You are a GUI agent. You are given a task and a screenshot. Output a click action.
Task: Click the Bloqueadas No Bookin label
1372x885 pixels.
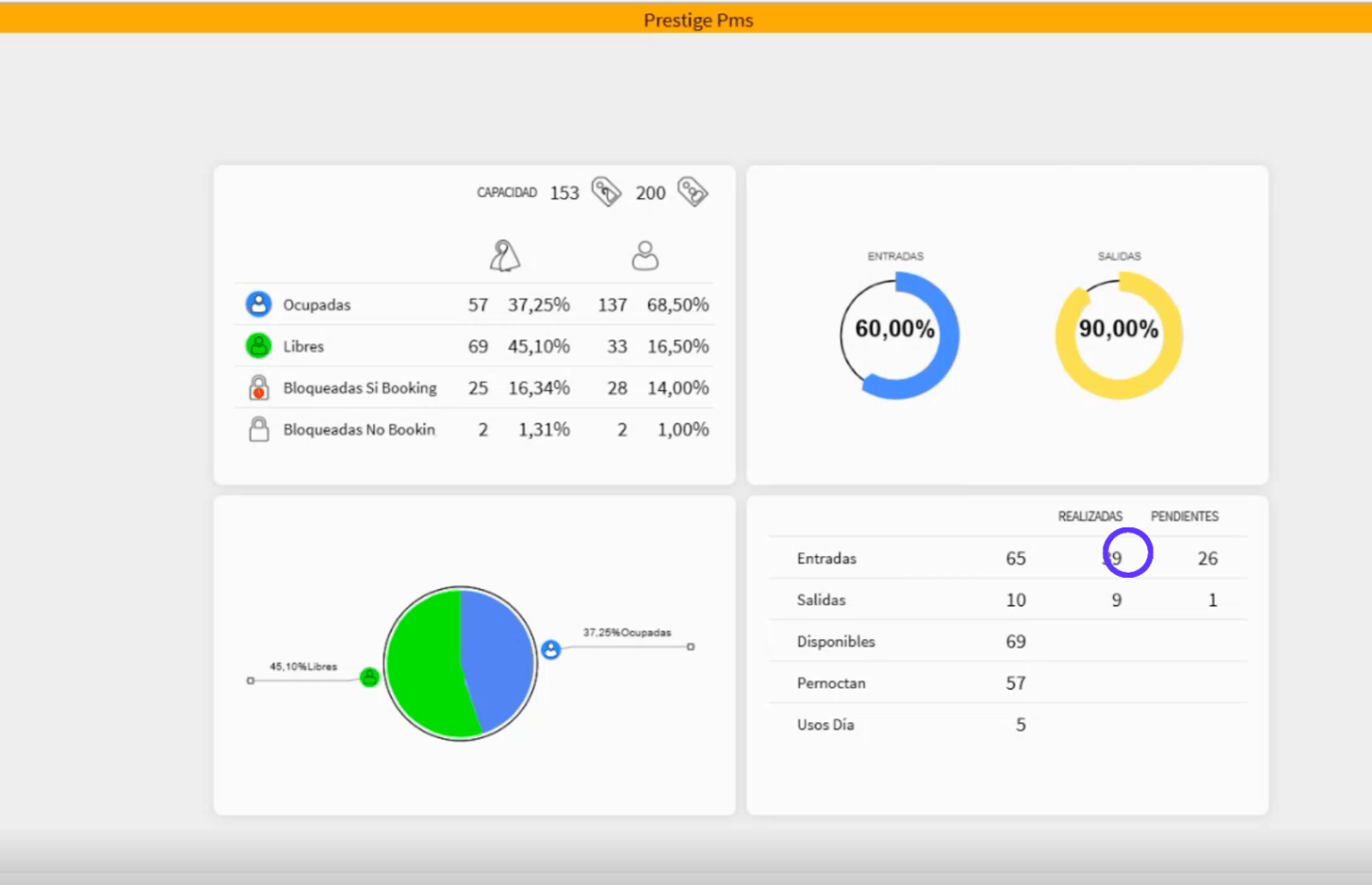pyautogui.click(x=359, y=430)
